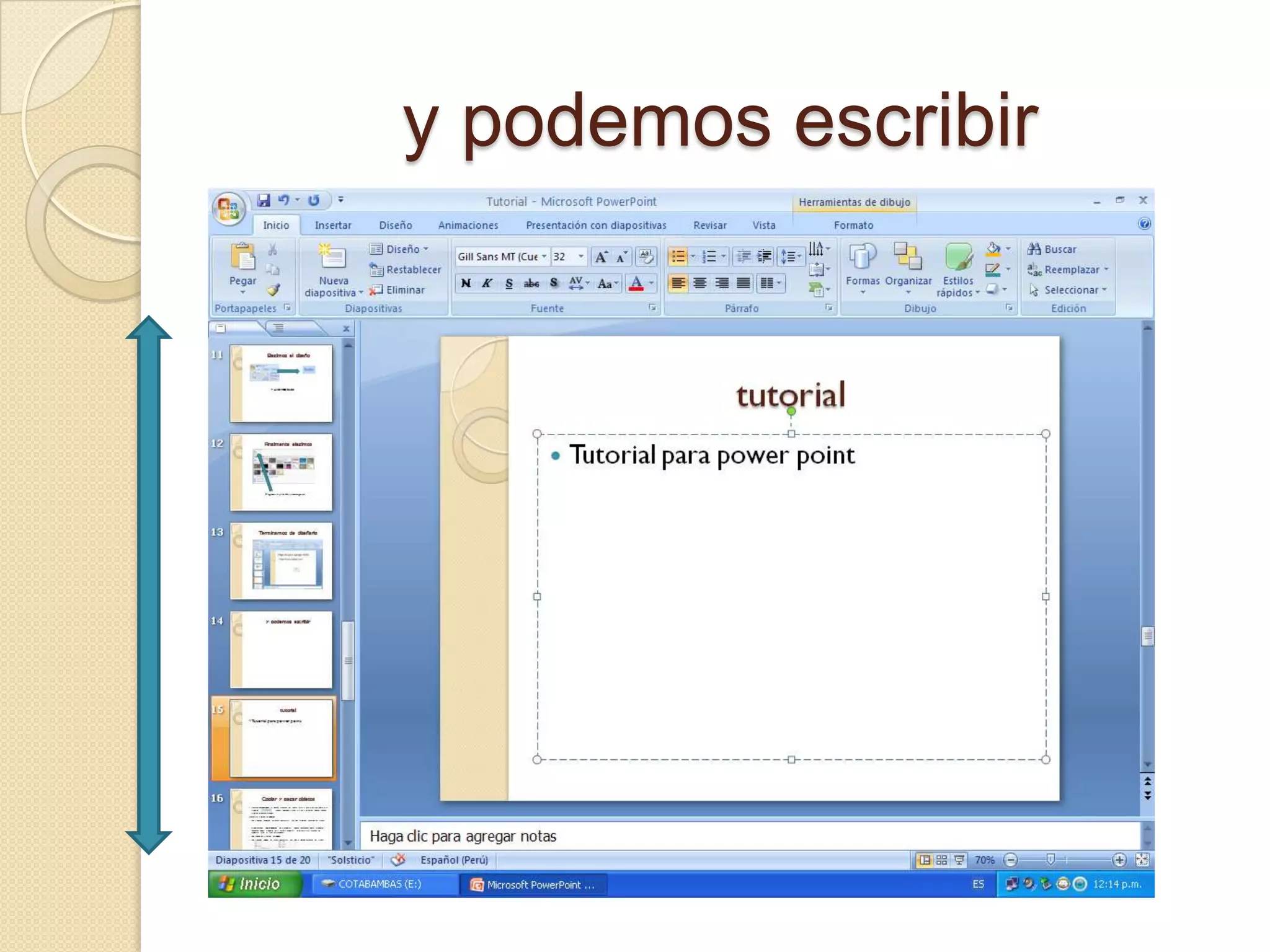Open the Insertar ribbon tab
Screen dimensions: 1270x952
click(x=333, y=226)
